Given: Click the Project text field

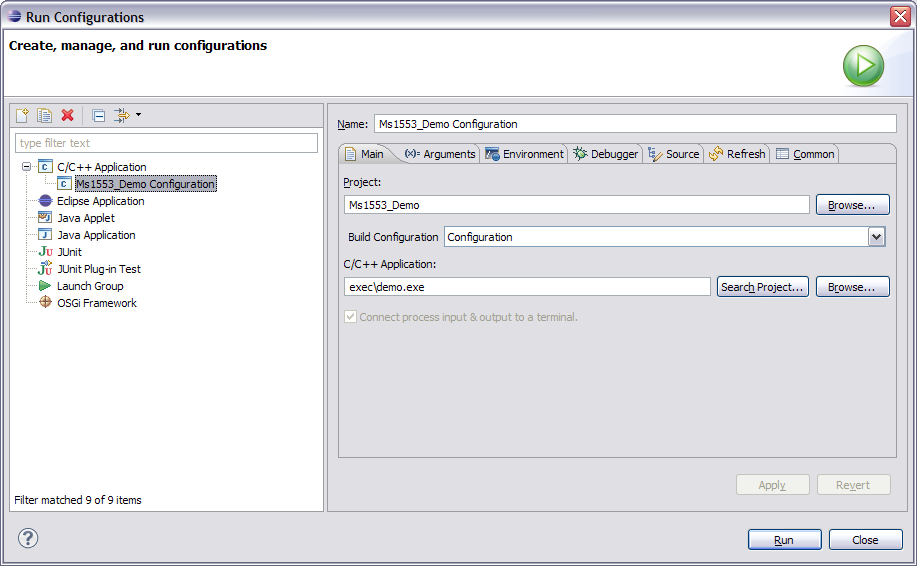Looking at the screenshot, I should (x=577, y=205).
